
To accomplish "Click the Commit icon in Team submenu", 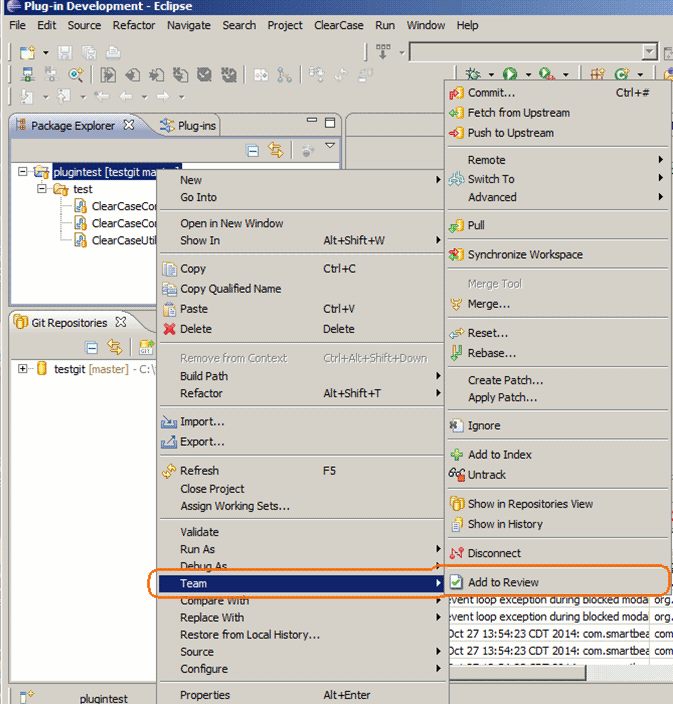I will coord(457,93).
